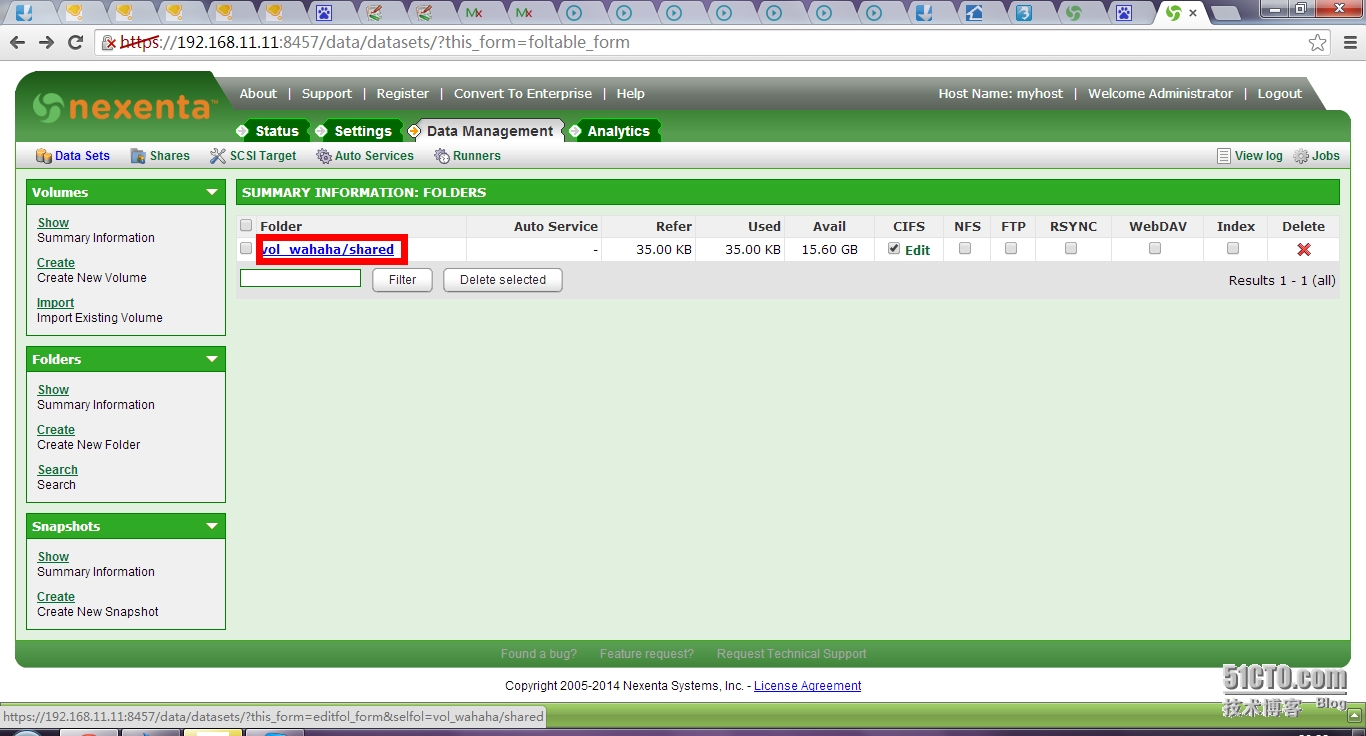Enable FTP sharing for vol_wahaha/shared
1366x736 pixels.
(1011, 248)
